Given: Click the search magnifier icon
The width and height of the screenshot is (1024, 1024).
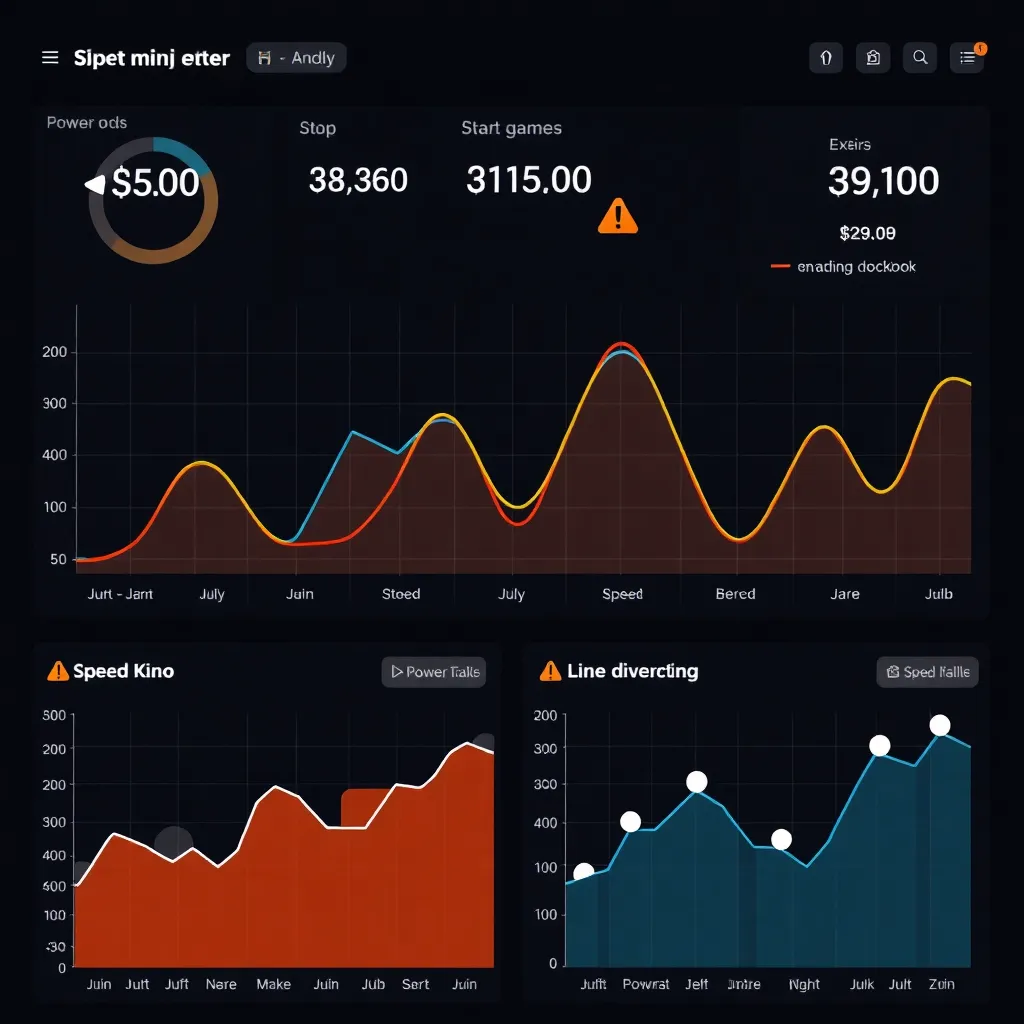Looking at the screenshot, I should click(x=919, y=58).
